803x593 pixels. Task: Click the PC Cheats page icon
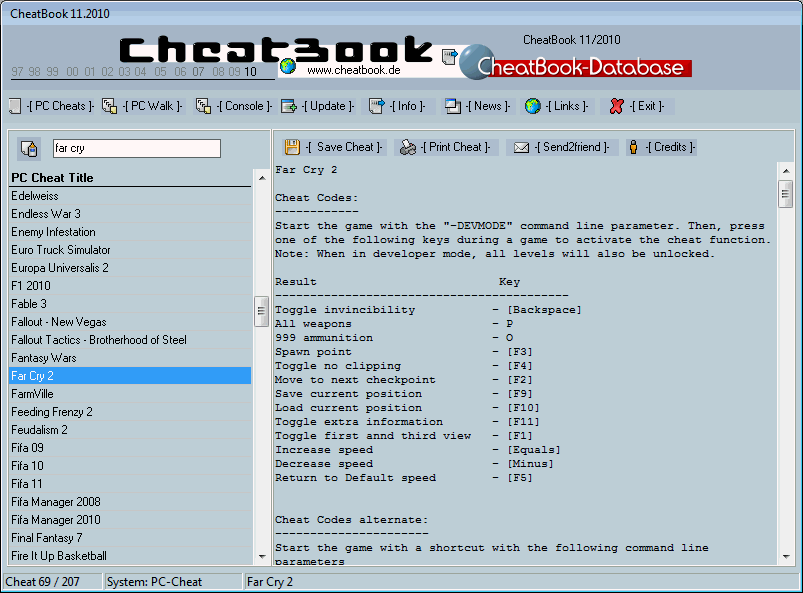(x=15, y=106)
